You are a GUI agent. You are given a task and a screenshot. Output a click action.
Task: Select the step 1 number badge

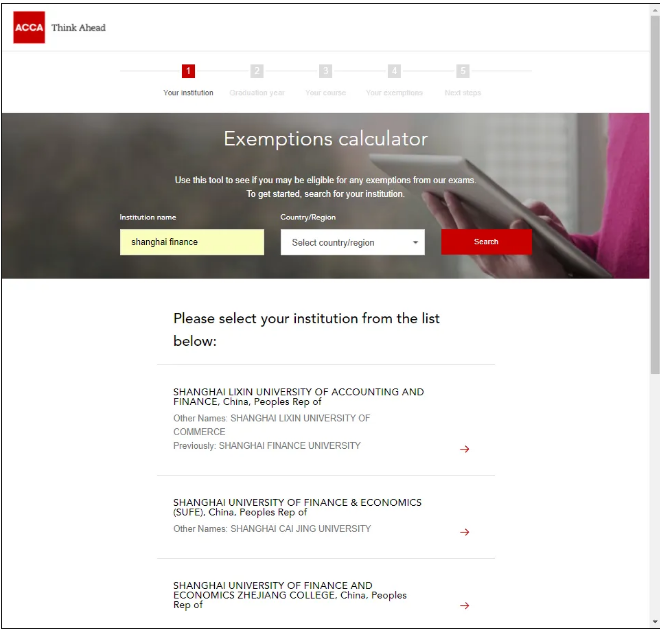188,71
